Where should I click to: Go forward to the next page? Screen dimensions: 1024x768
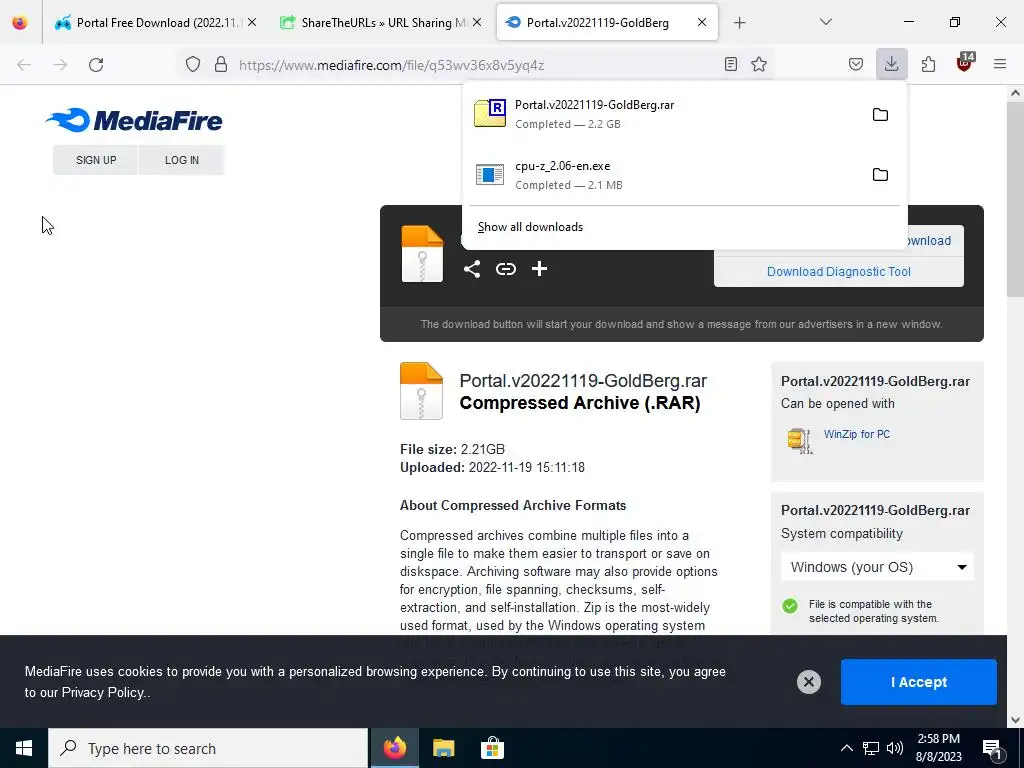[x=60, y=65]
